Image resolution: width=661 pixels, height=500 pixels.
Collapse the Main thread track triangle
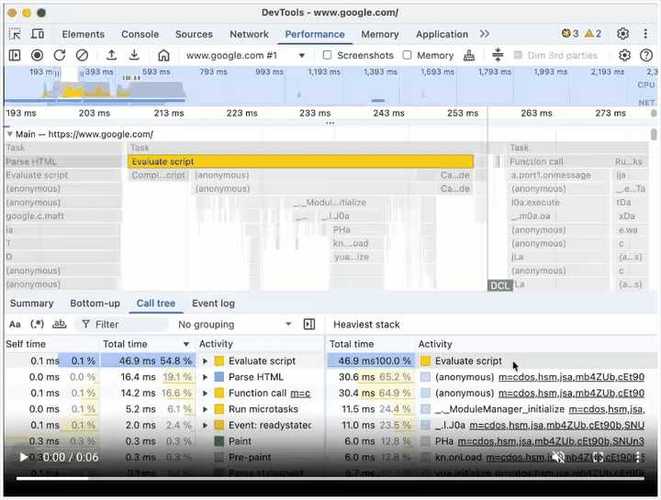click(x=9, y=134)
